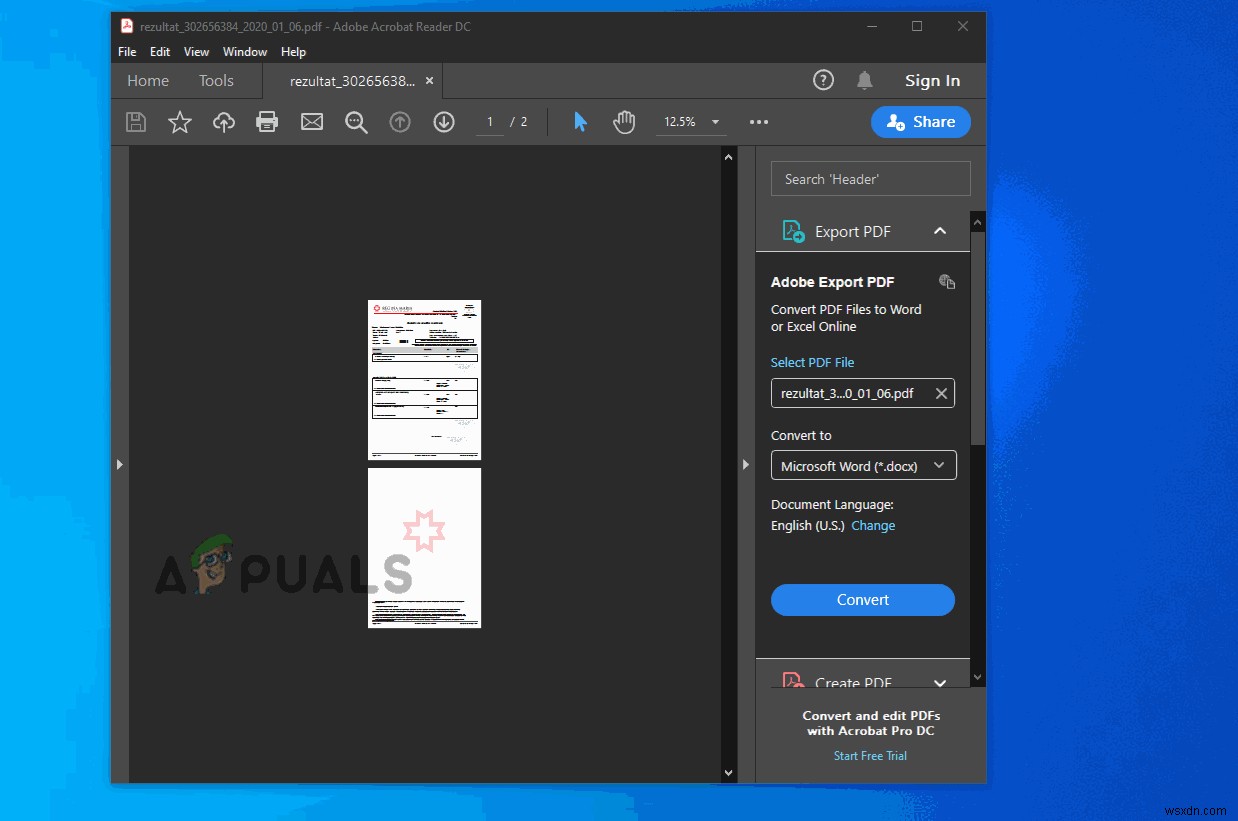Add document to favorites
The height and width of the screenshot is (821, 1238).
pyautogui.click(x=179, y=121)
